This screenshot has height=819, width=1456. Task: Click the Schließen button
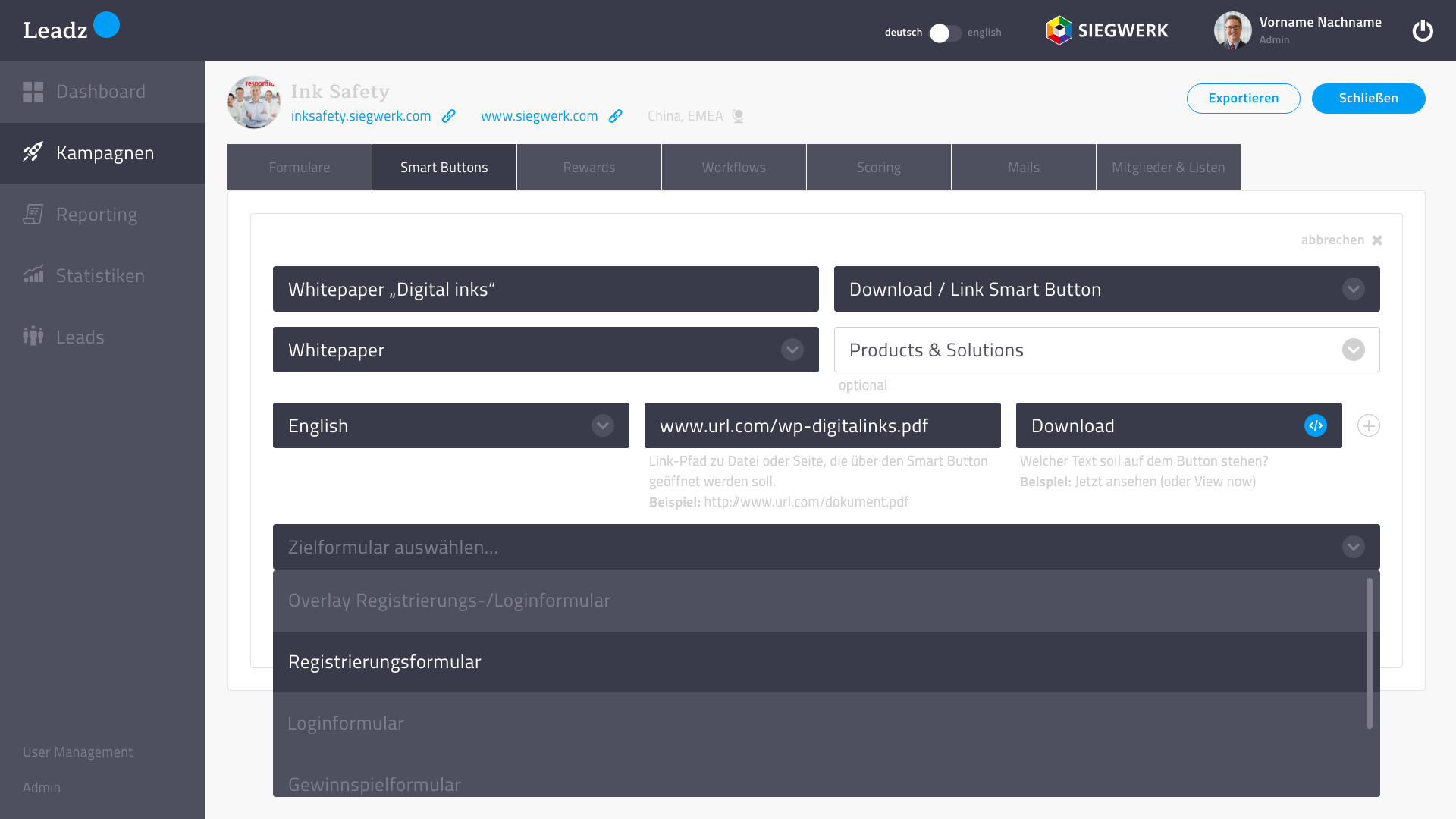point(1368,99)
